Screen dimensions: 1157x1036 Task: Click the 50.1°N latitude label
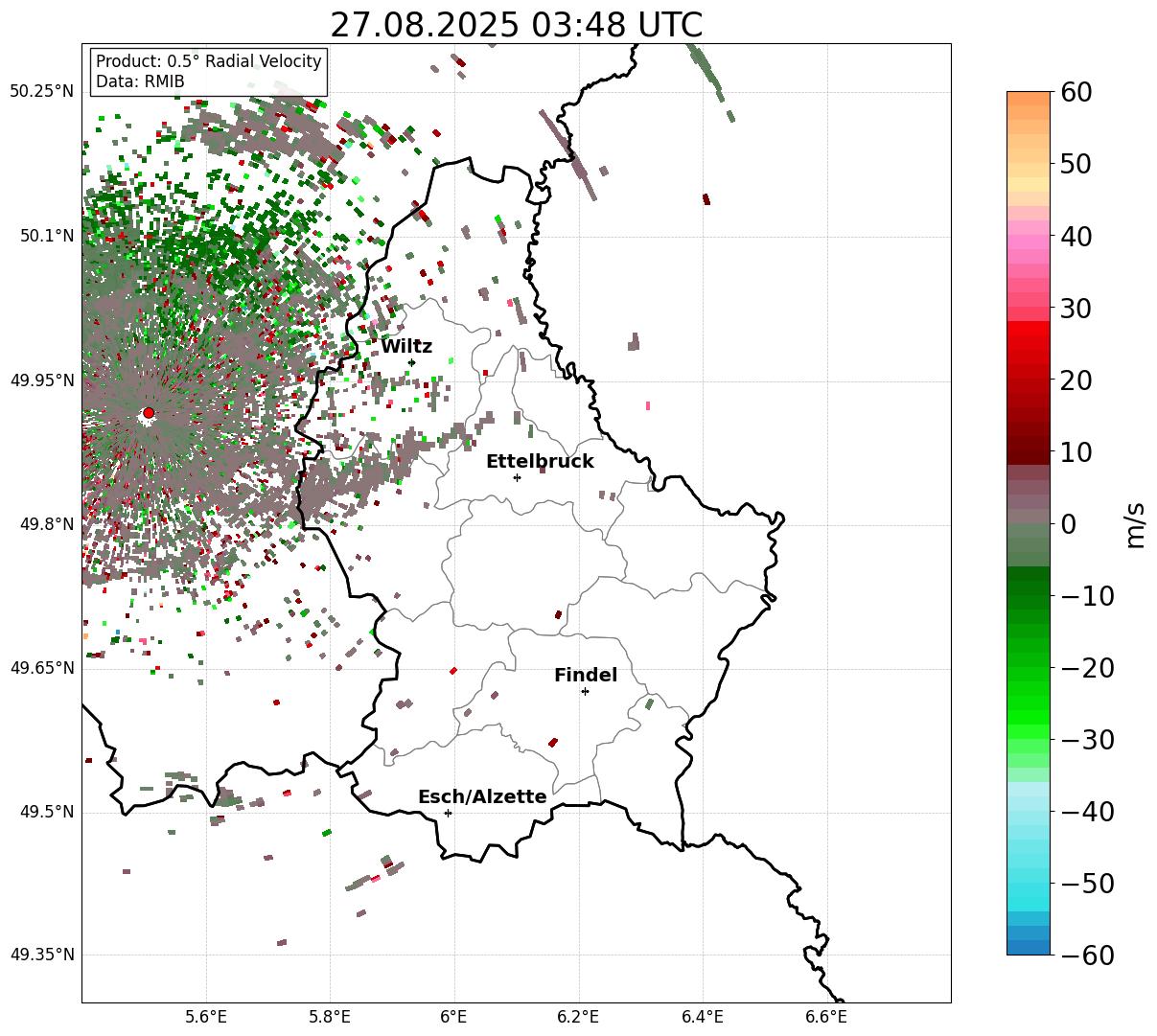tap(47, 236)
